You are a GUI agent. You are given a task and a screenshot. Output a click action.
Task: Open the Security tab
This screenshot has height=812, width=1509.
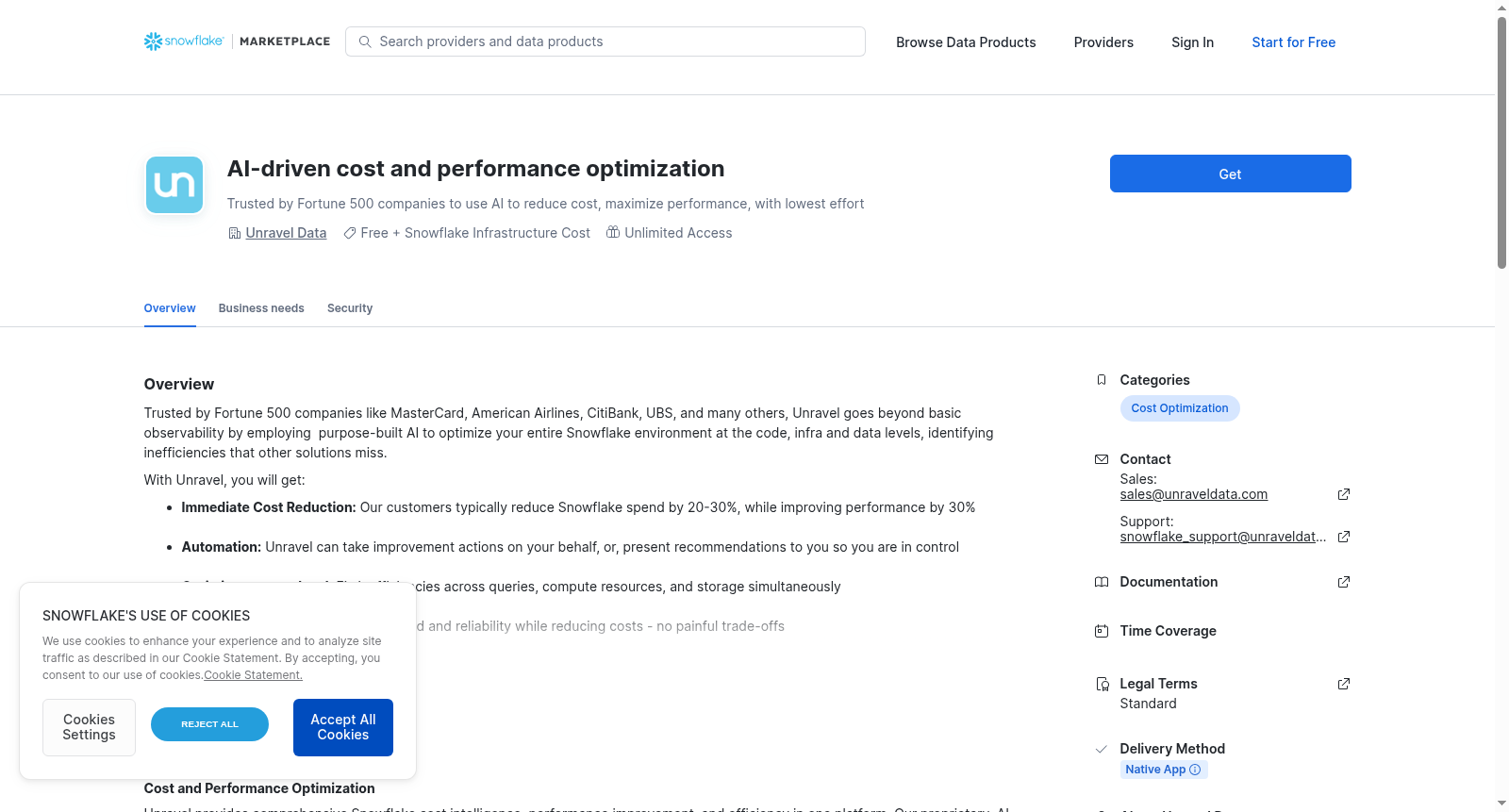click(350, 308)
